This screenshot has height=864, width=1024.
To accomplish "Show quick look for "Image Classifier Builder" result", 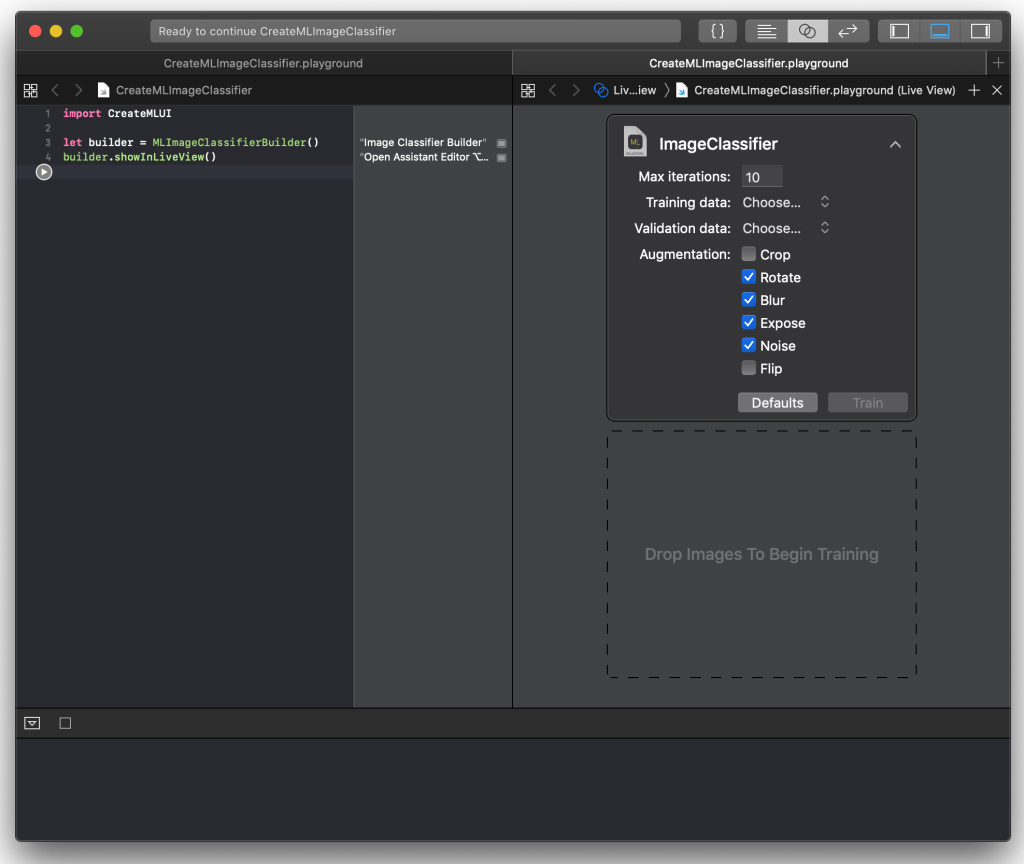I will coord(502,143).
